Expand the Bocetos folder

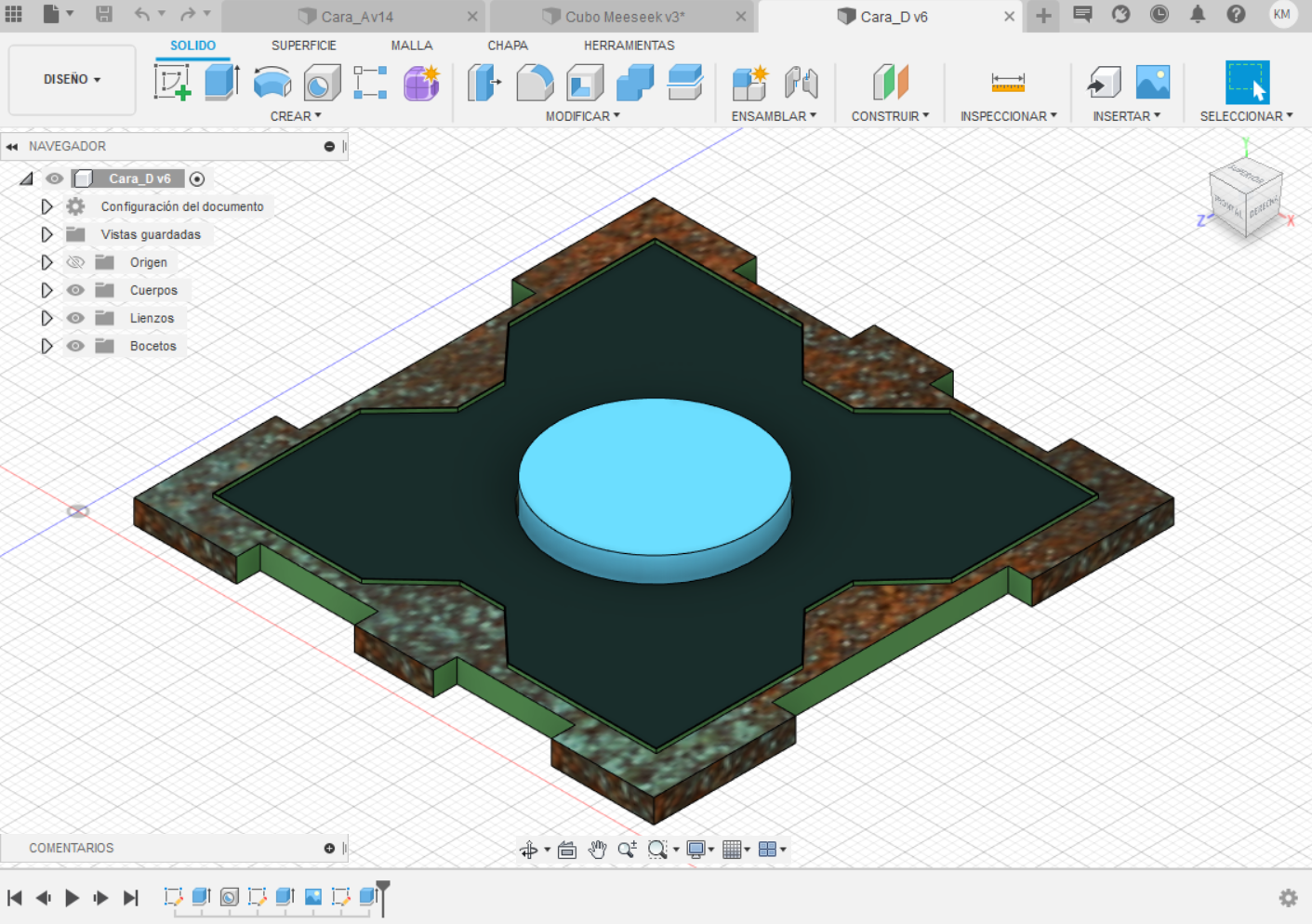point(46,346)
